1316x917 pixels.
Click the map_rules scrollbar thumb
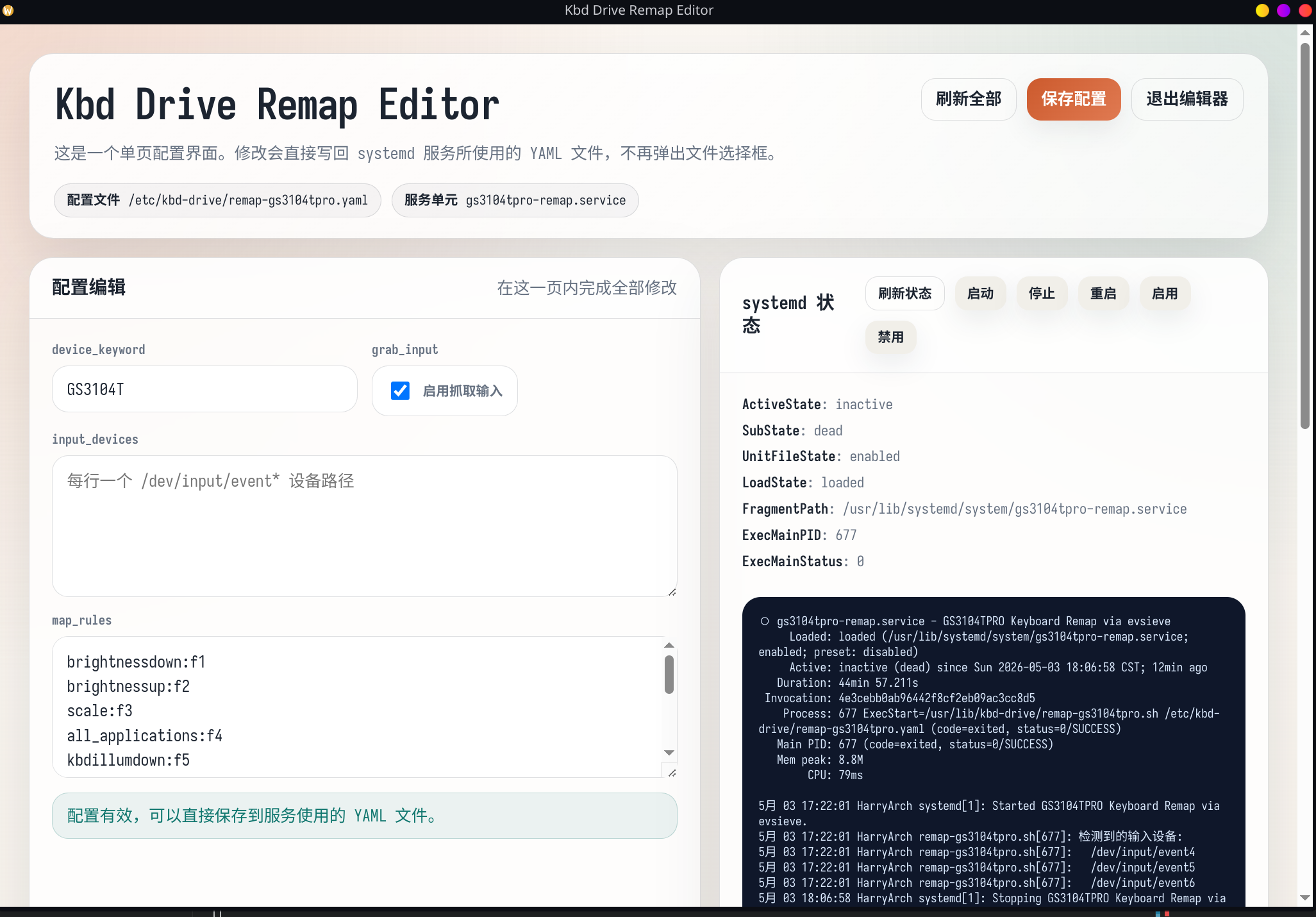coord(669,674)
